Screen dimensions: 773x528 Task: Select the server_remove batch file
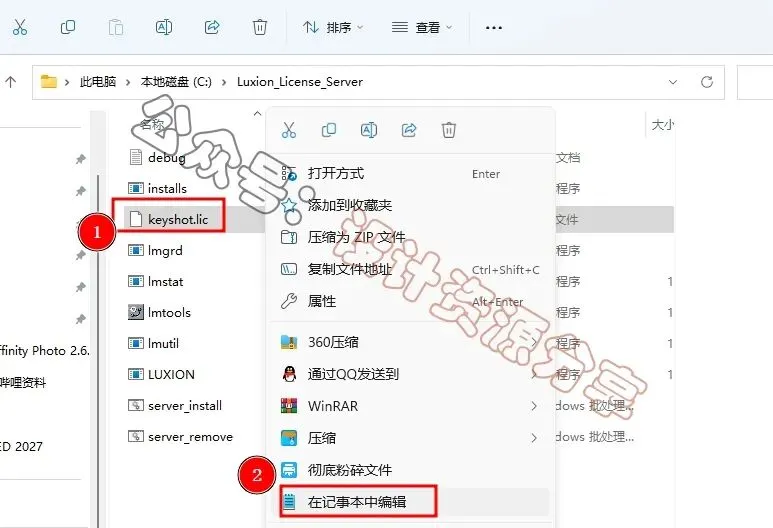pos(190,437)
